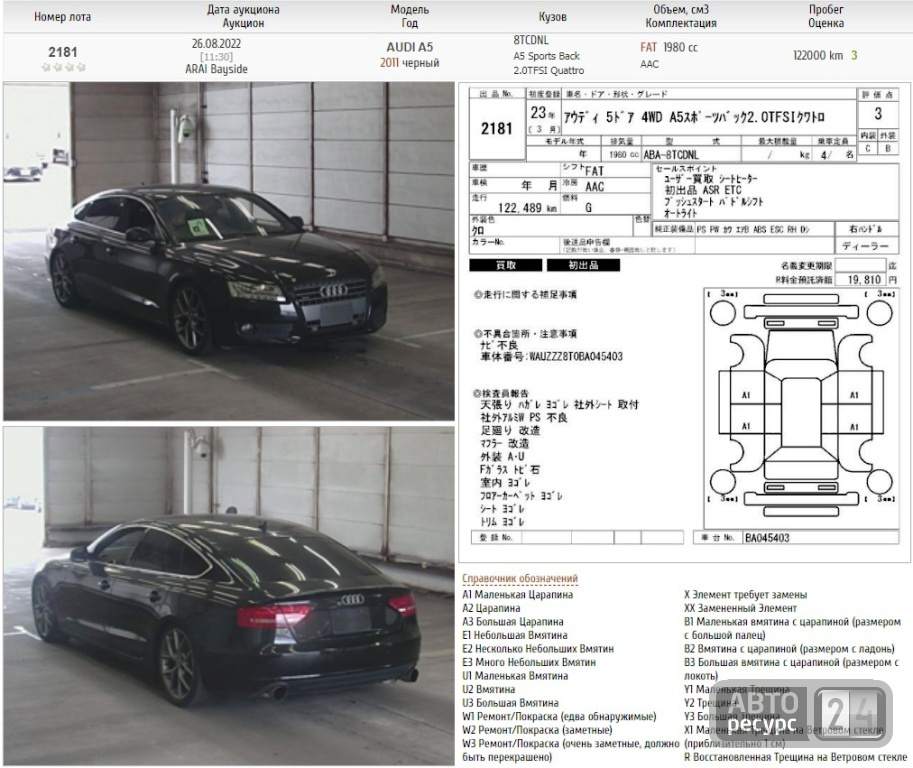Screen dimensions: 913x768
Task: Click the R Восстановленная Трещина legend entry
Action: pos(795,757)
